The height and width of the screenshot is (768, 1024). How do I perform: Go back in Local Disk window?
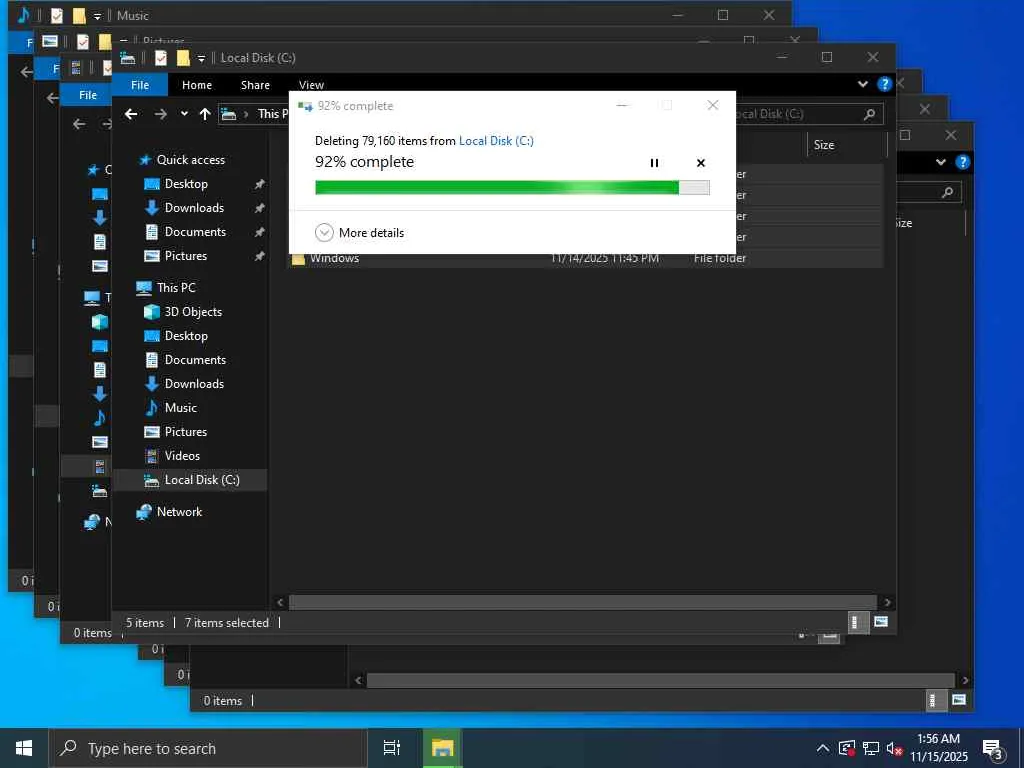pyautogui.click(x=131, y=114)
